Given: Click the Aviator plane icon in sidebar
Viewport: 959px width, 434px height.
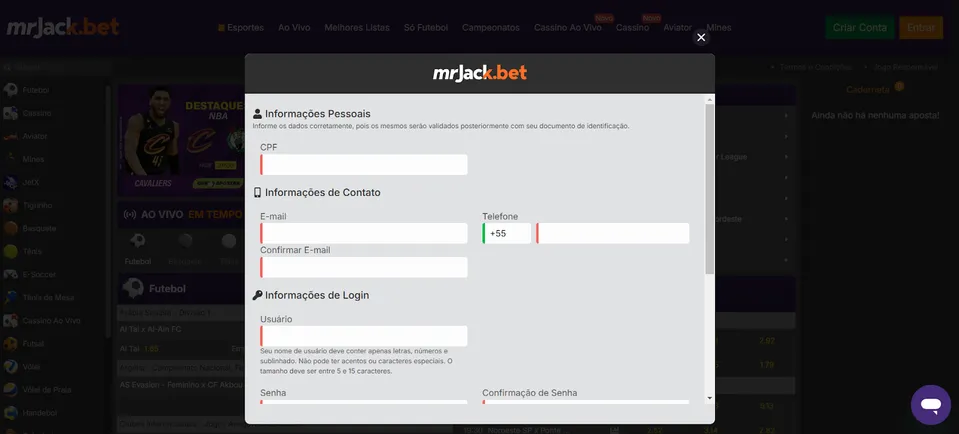Looking at the screenshot, I should (x=10, y=136).
